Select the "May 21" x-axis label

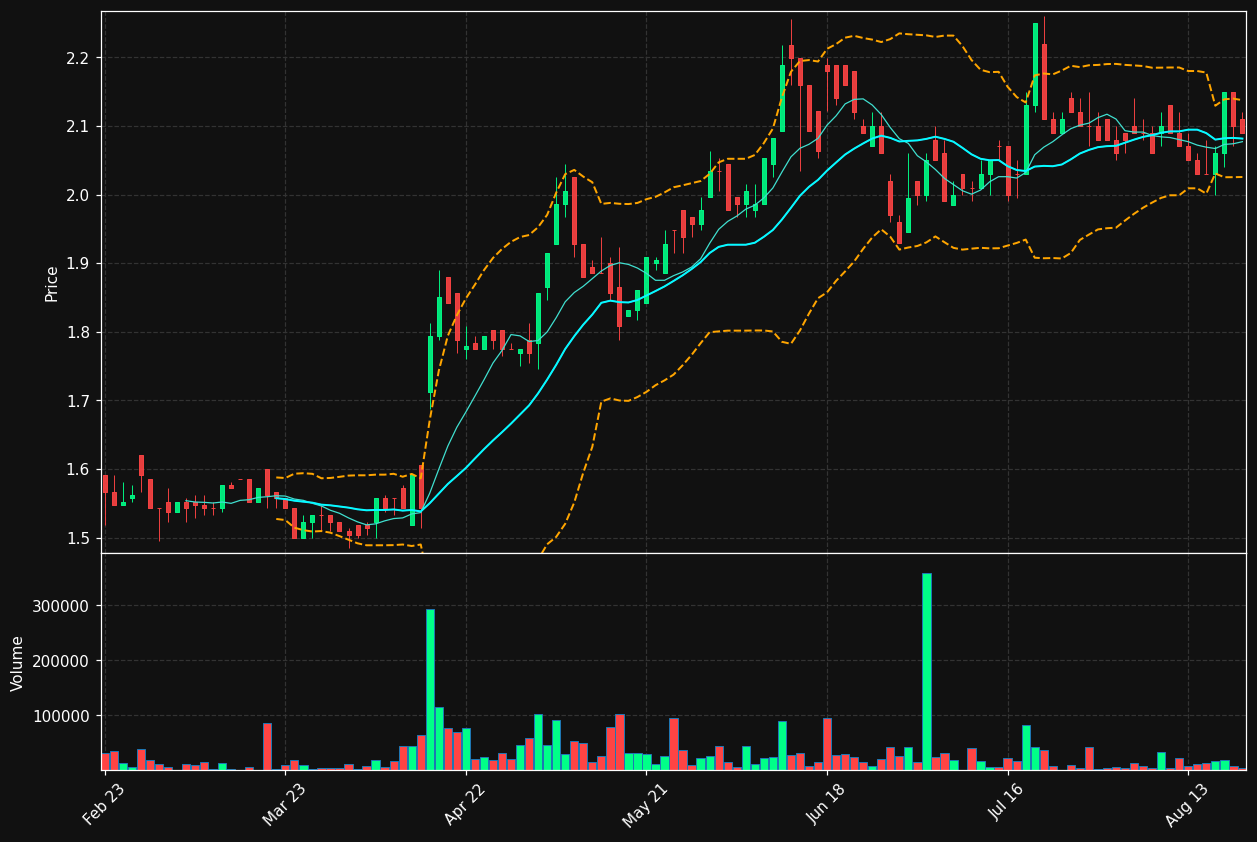tap(646, 804)
